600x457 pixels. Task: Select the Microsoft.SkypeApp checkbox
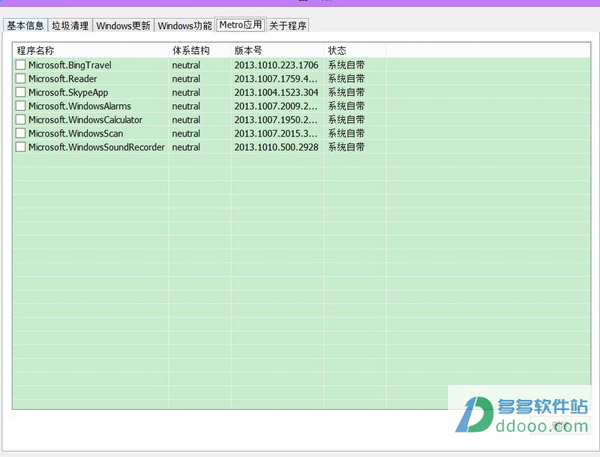tap(21, 92)
